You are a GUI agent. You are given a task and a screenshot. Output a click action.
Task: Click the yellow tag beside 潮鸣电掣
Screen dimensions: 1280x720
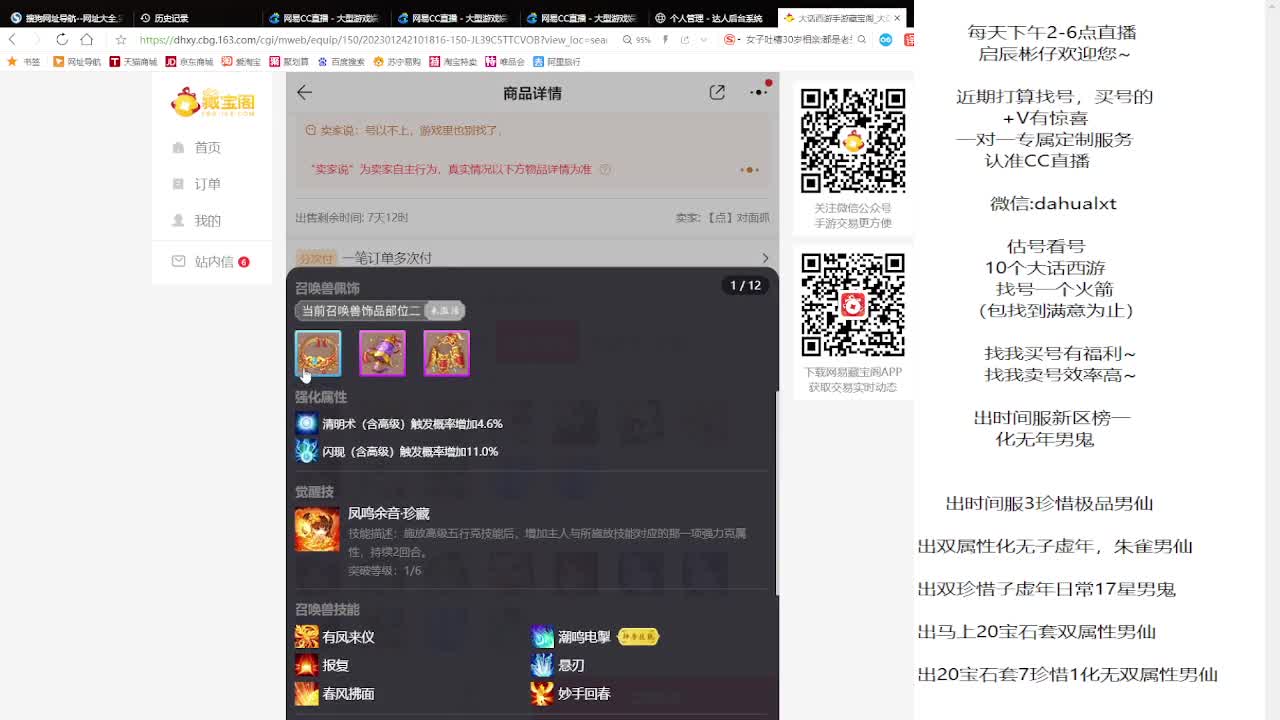[638, 636]
